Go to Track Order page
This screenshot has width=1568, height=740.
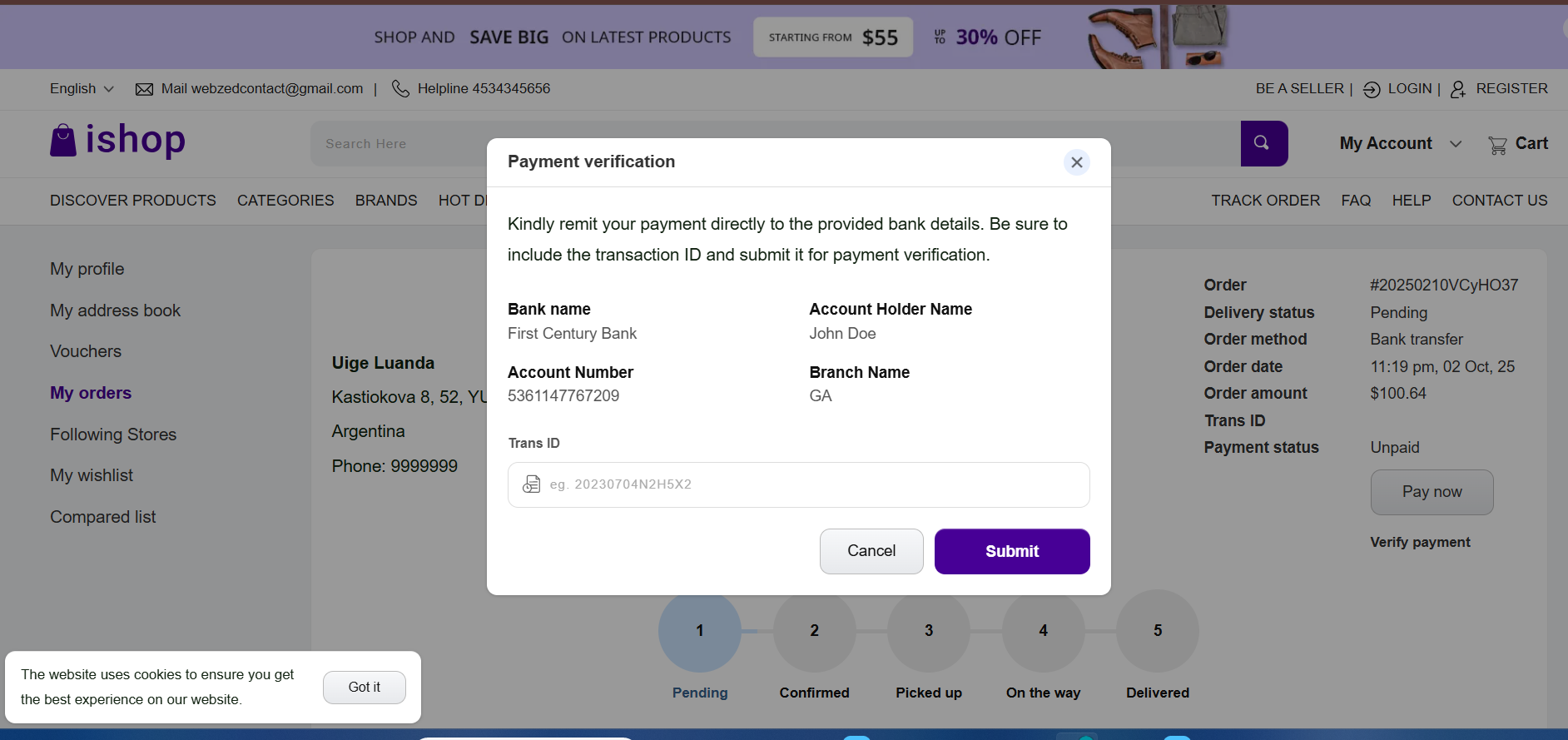coord(1265,201)
